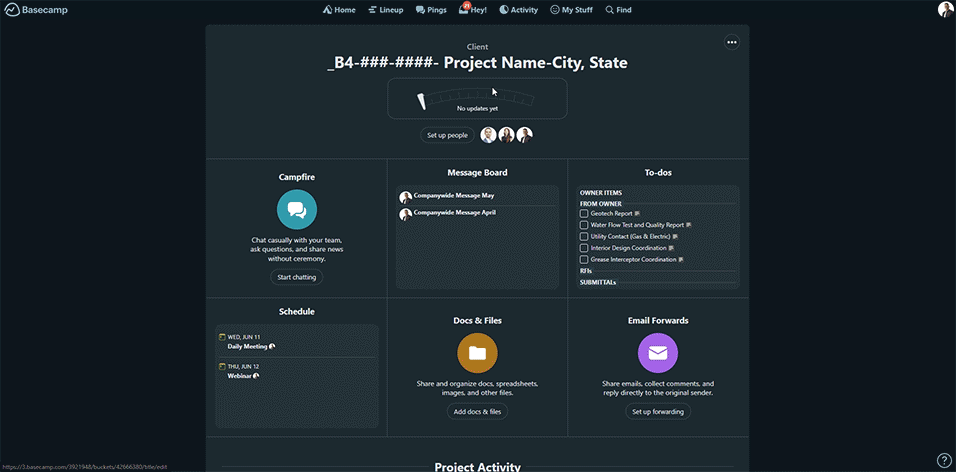Click the help question mark icon
This screenshot has height=472, width=956.
943,460
